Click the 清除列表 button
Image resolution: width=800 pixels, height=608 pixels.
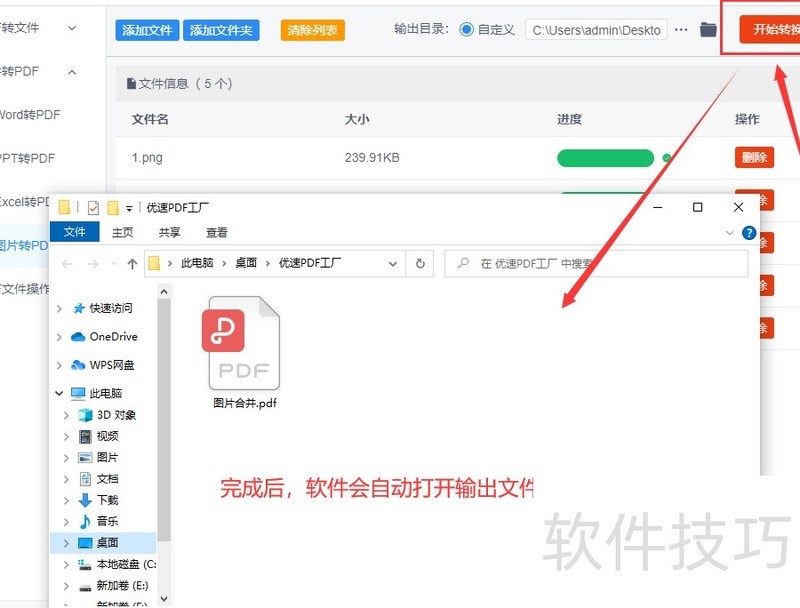(x=312, y=30)
